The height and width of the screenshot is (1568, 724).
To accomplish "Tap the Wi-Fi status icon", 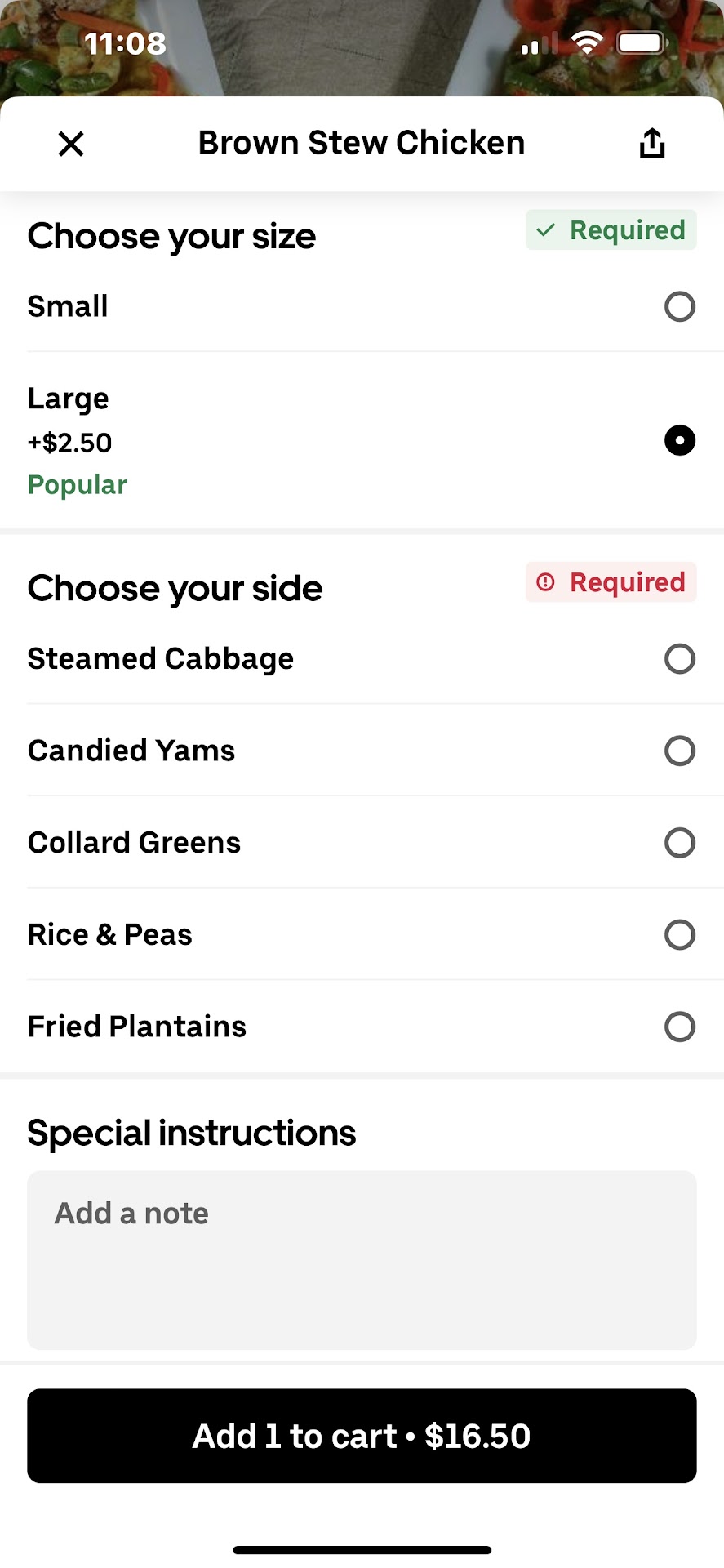I will pos(587,42).
